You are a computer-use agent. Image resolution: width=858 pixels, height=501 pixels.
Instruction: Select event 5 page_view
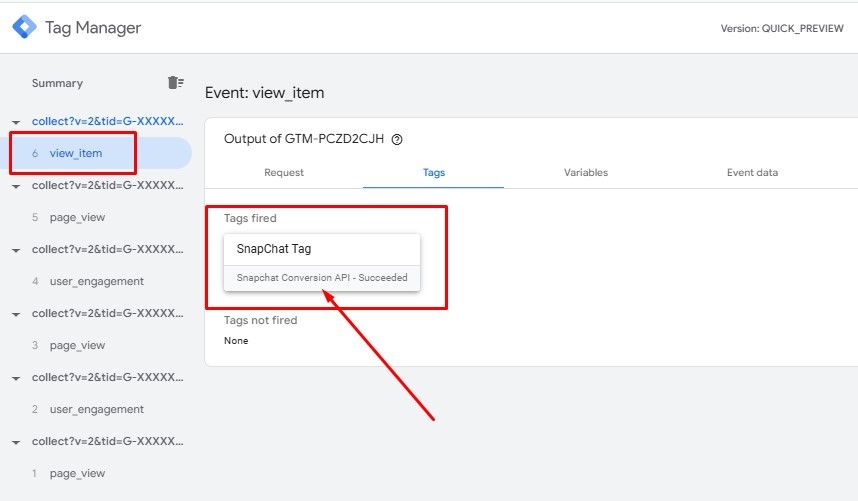77,217
